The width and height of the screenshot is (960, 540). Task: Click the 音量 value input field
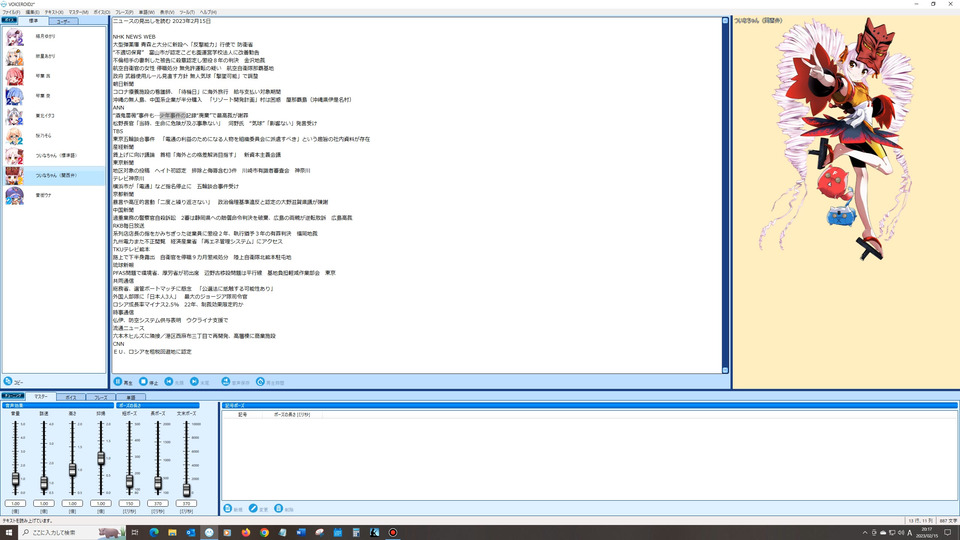[15, 503]
